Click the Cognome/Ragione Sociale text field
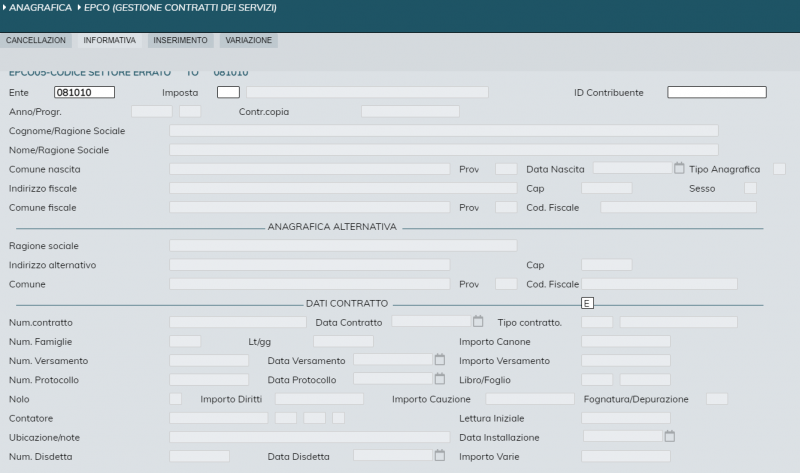The height and width of the screenshot is (473, 800). pyautogui.click(x=443, y=131)
